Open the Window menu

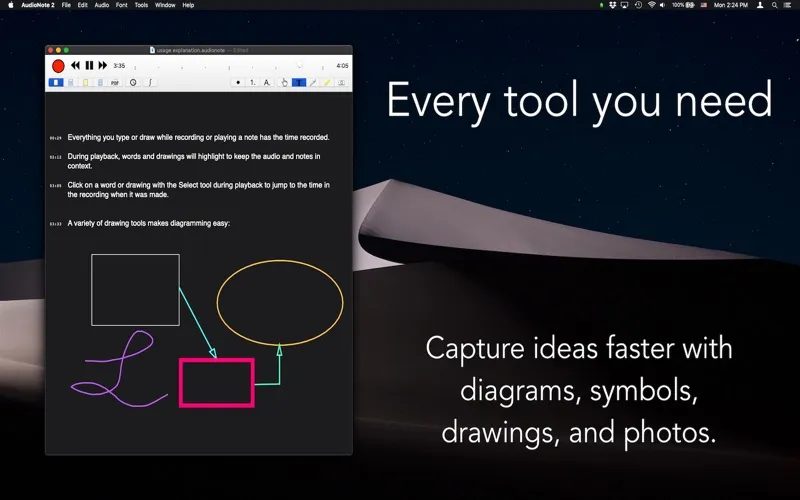coord(165,5)
